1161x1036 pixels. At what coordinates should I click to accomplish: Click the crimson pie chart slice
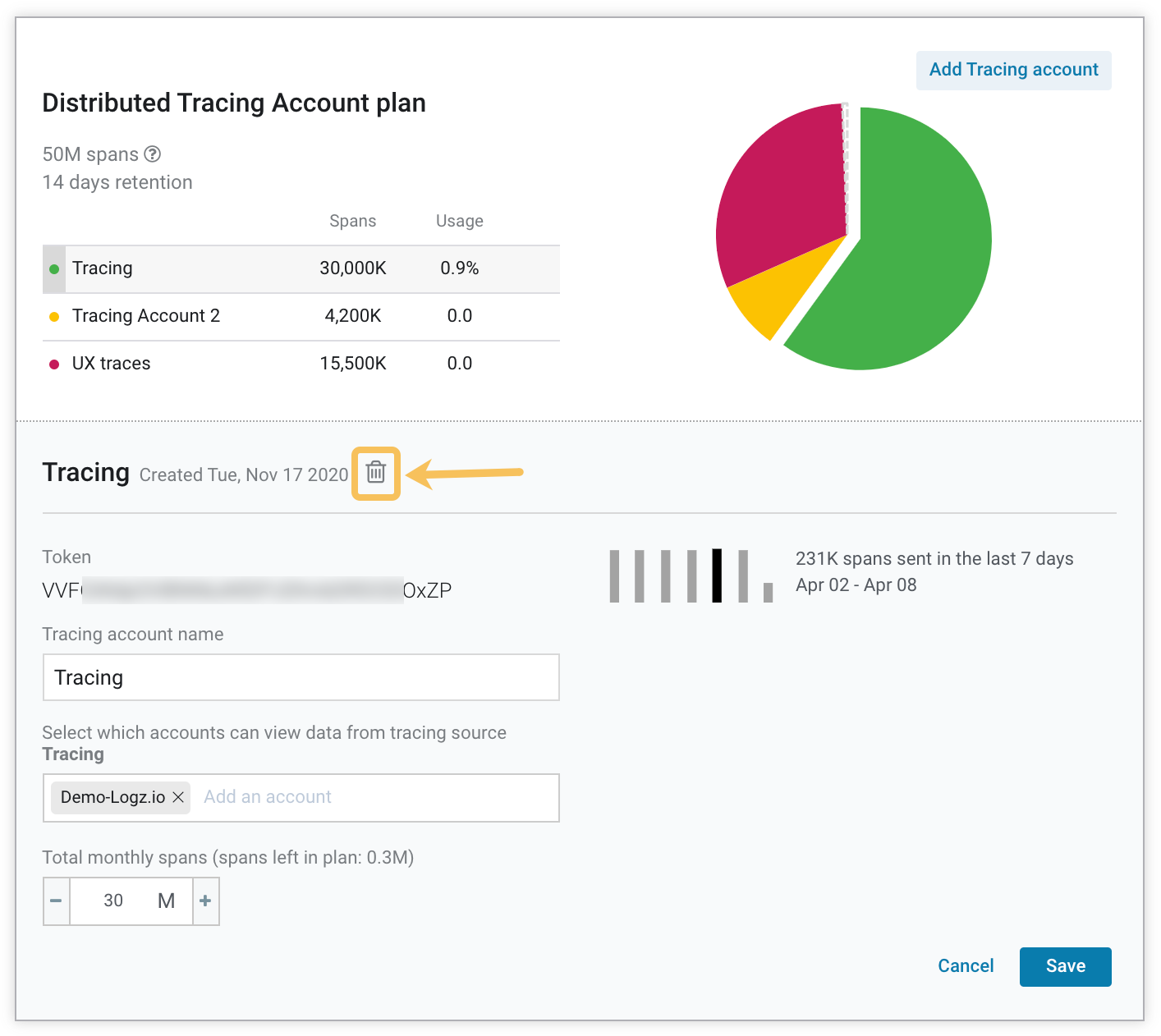pos(780,197)
